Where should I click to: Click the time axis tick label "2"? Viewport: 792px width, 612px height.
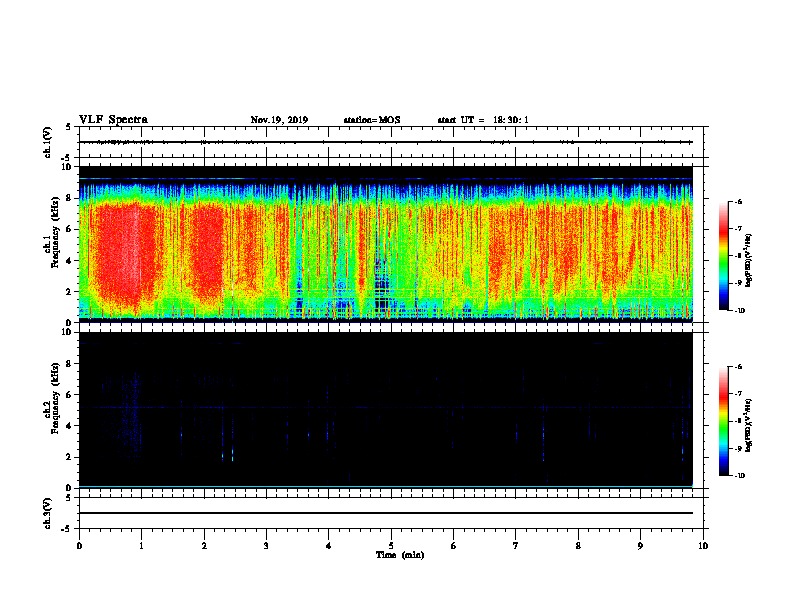coord(204,546)
